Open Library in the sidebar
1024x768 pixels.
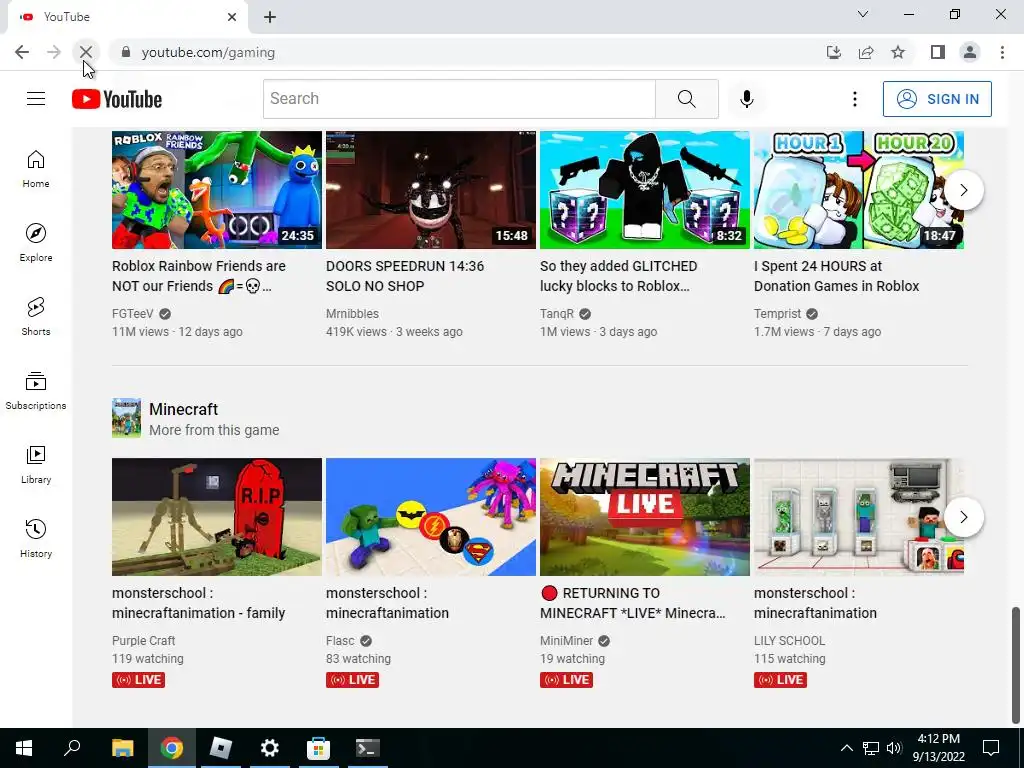click(36, 464)
